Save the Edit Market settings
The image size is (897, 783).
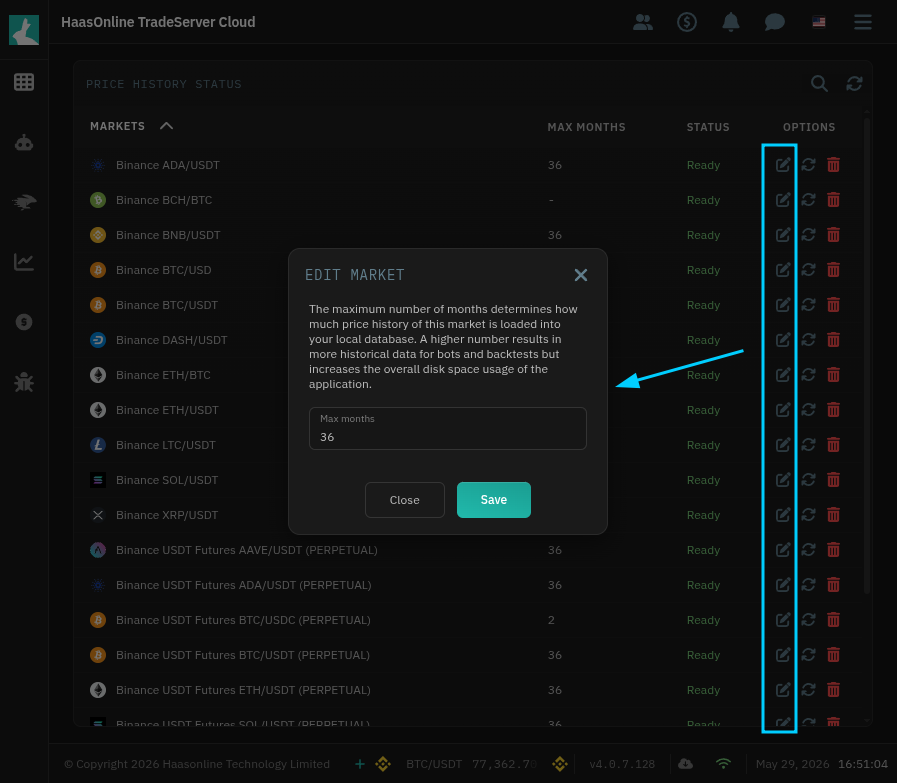pyautogui.click(x=494, y=500)
